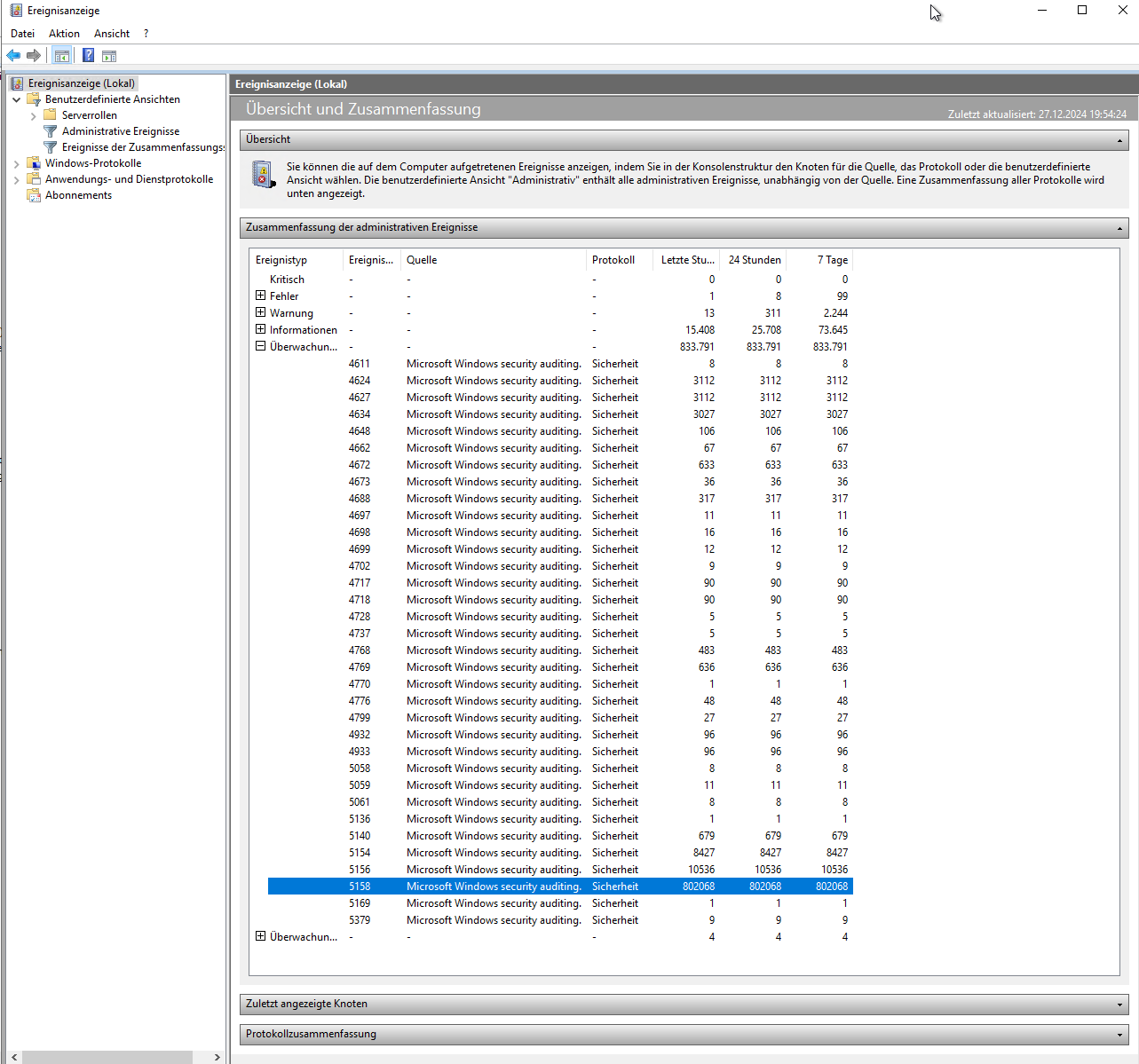Select event ID 4688 row
This screenshot has height=1064, width=1139.
560,498
